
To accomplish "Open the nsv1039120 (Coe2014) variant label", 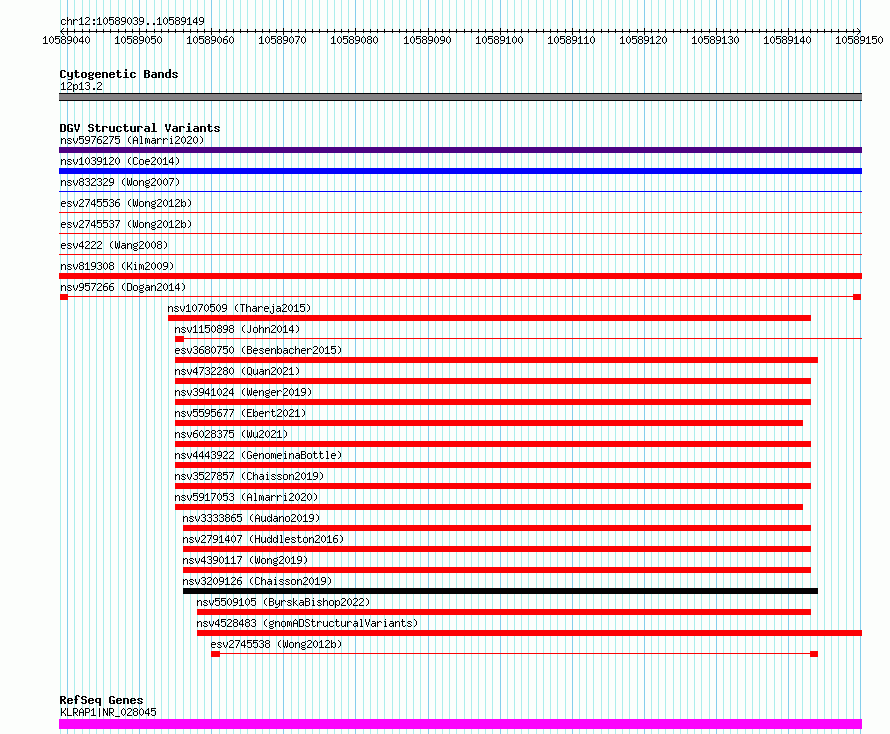I will point(120,161).
